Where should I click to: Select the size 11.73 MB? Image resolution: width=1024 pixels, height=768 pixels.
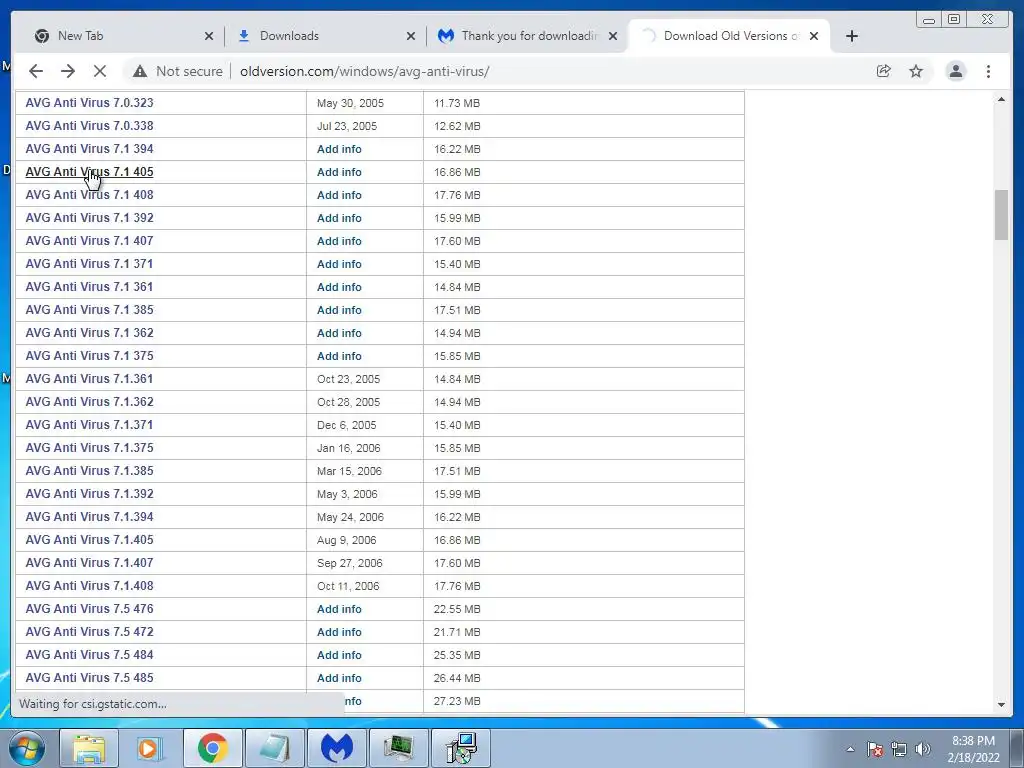click(x=457, y=103)
